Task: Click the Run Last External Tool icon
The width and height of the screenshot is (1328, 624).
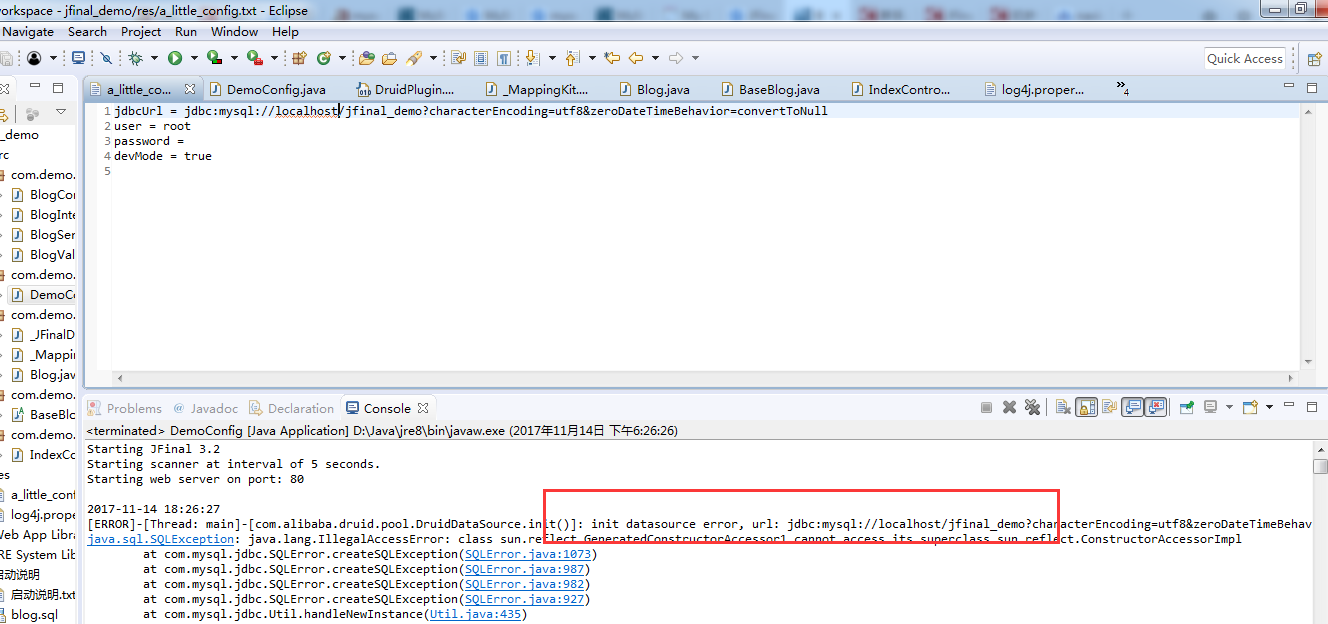Action: pyautogui.click(x=255, y=58)
